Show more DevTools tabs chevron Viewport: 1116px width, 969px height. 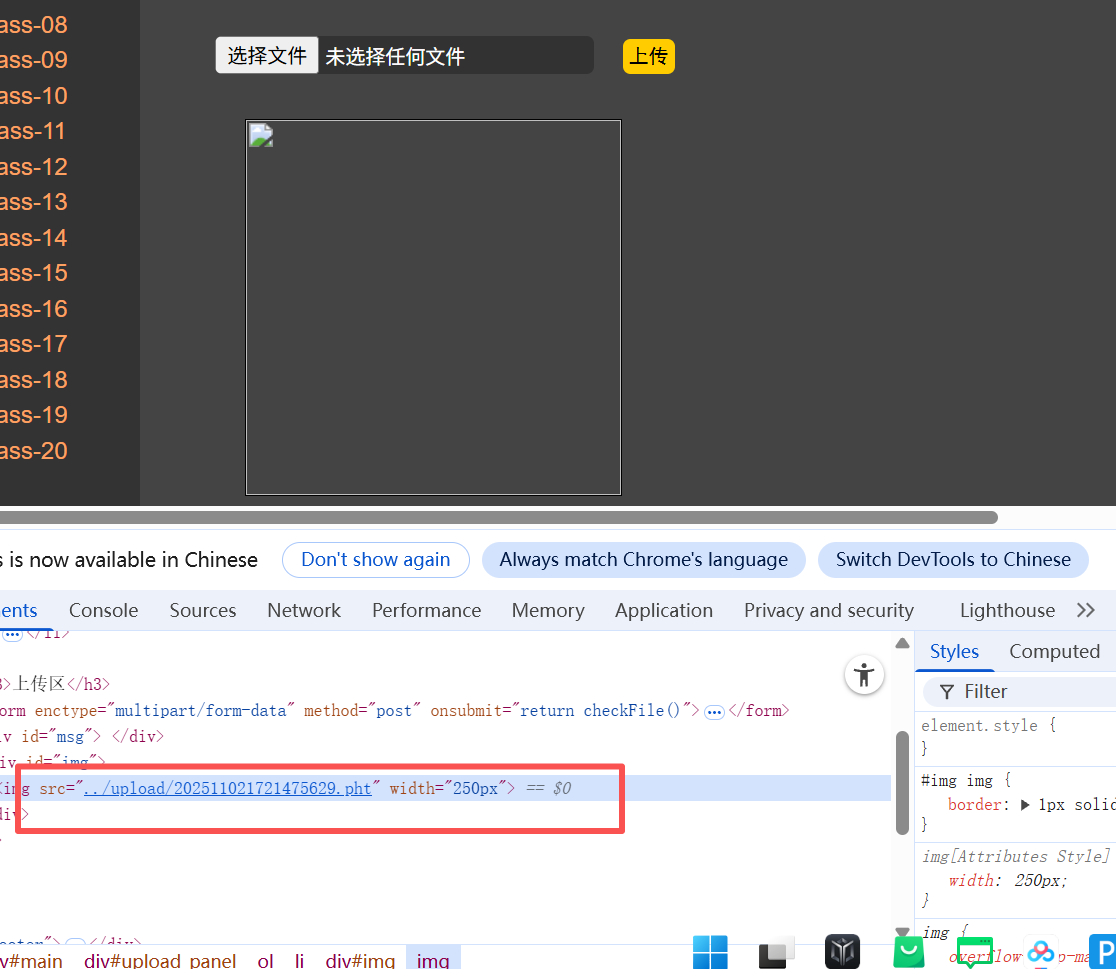click(1085, 610)
